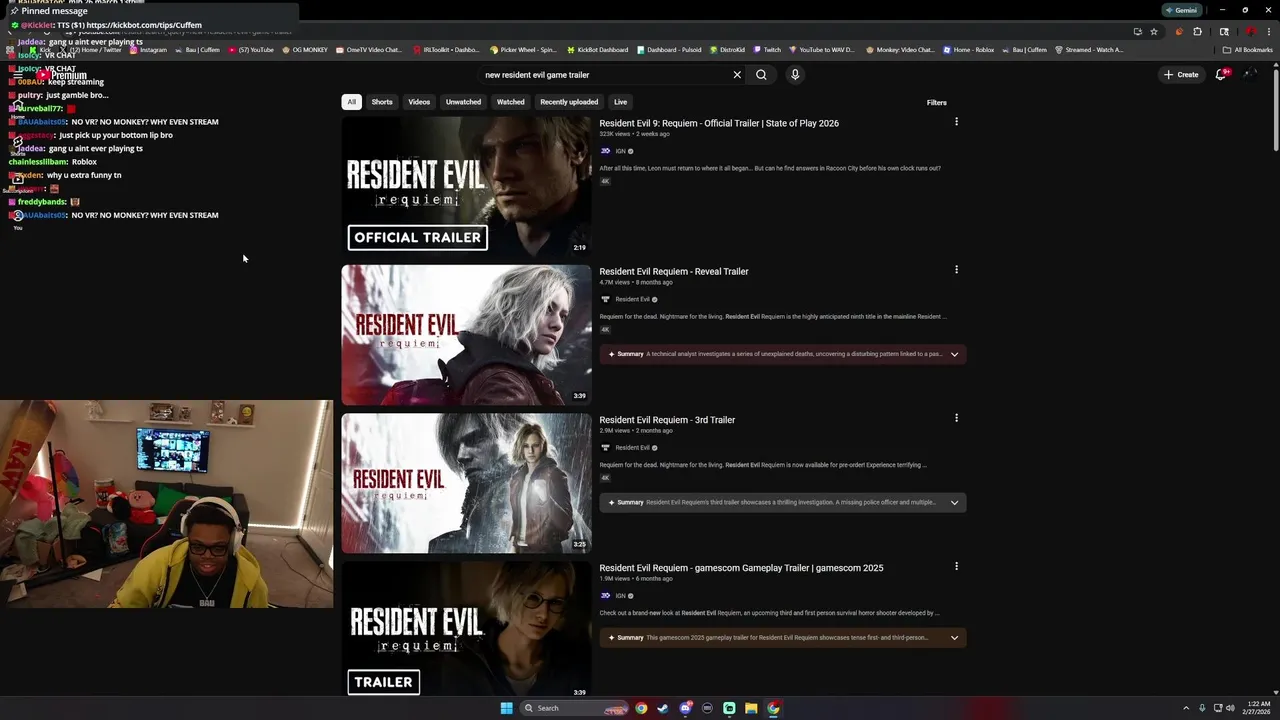Open gamescom 2025 Gameplay Trailer title
The image size is (1280, 720).
[x=741, y=568]
